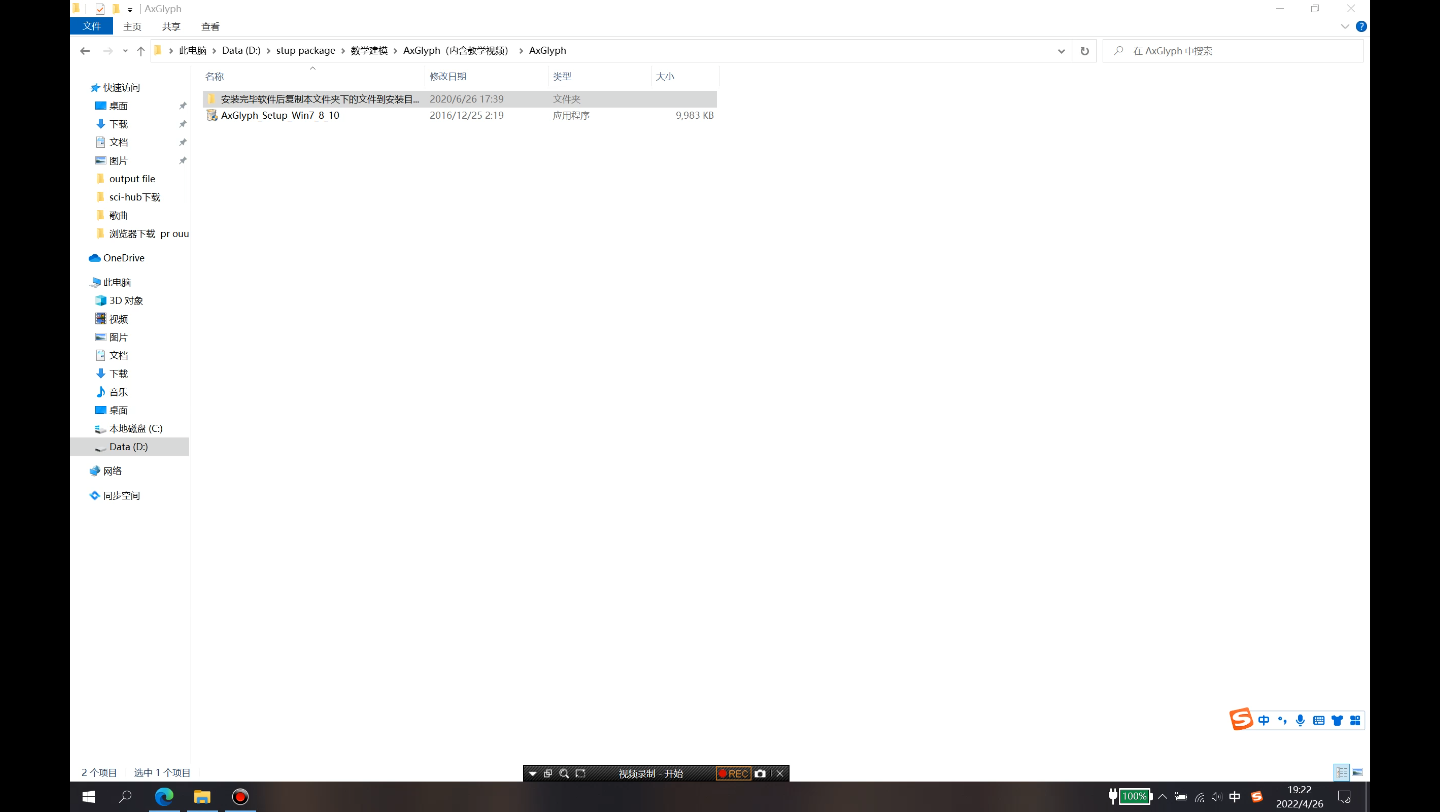The image size is (1440, 812).
Task: Switch to the 查看 ribbon tab
Action: click(210, 26)
